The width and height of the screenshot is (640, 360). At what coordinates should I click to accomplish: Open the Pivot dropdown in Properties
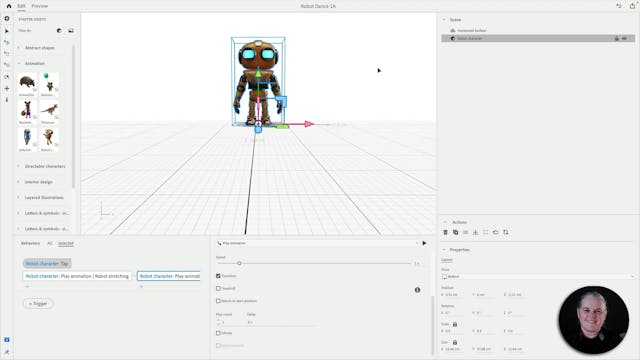tap(538, 277)
